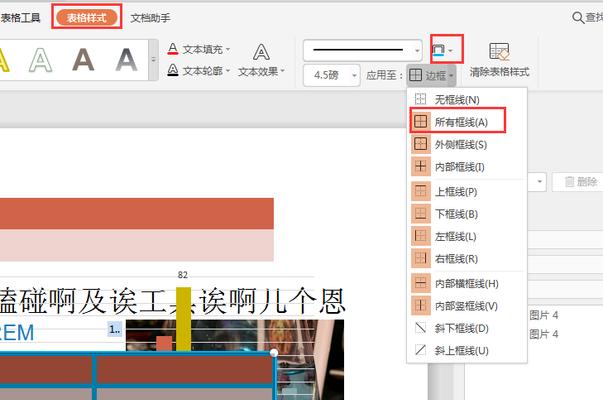Click the 内部横框线 icon

[421, 283]
